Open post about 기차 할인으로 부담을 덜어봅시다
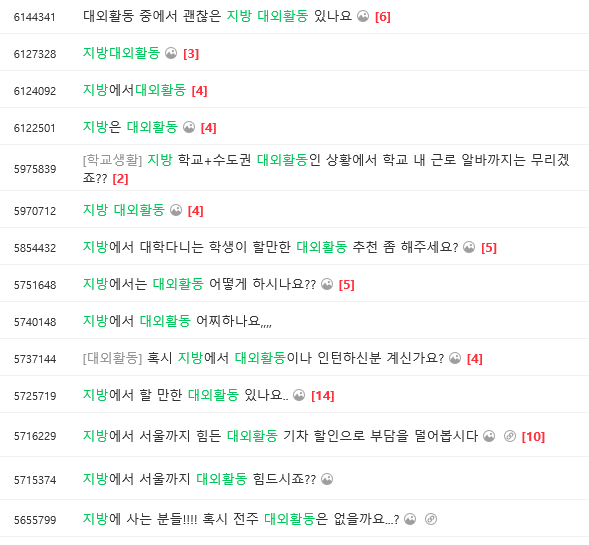Screen dimensions: 589x545 pos(280,436)
